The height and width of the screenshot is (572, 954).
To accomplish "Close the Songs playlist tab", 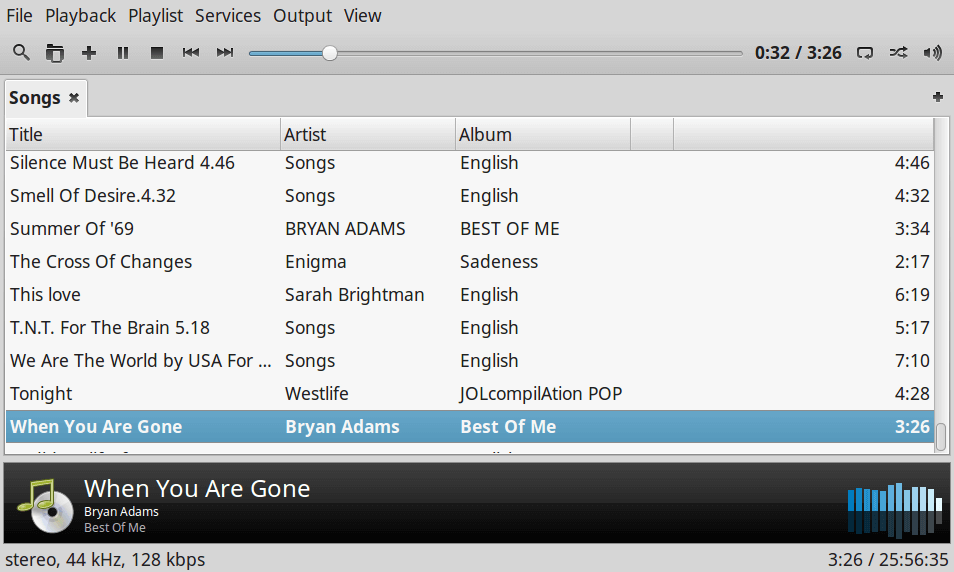I will (x=73, y=98).
